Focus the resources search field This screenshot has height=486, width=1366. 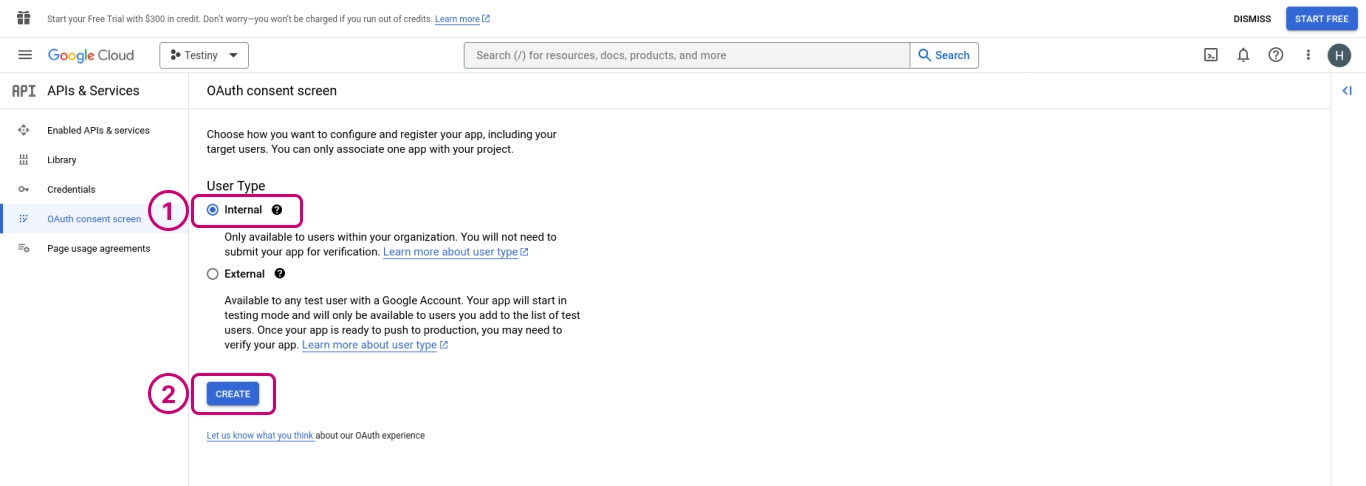click(687, 55)
